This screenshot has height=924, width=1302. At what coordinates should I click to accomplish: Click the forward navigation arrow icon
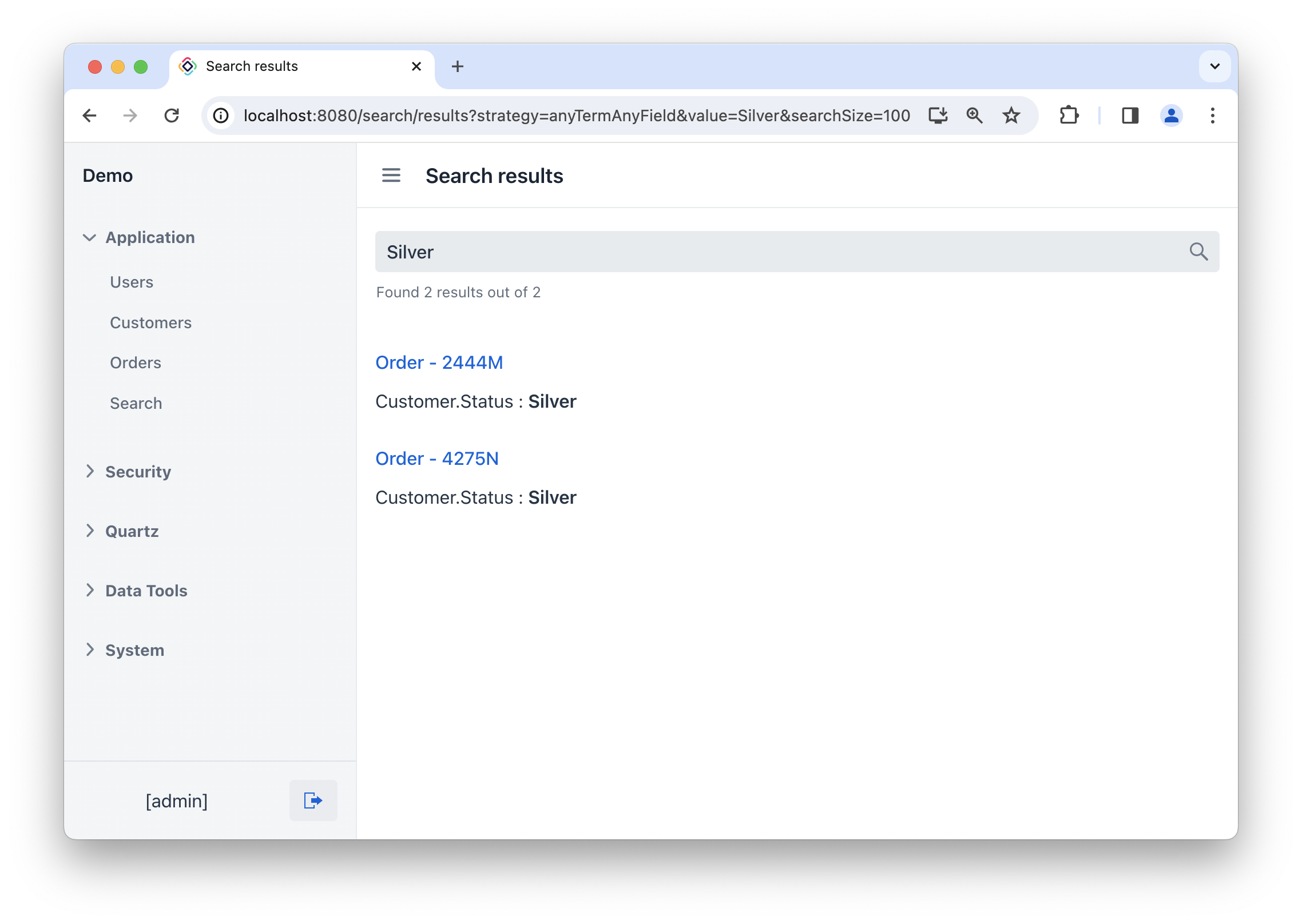(130, 115)
